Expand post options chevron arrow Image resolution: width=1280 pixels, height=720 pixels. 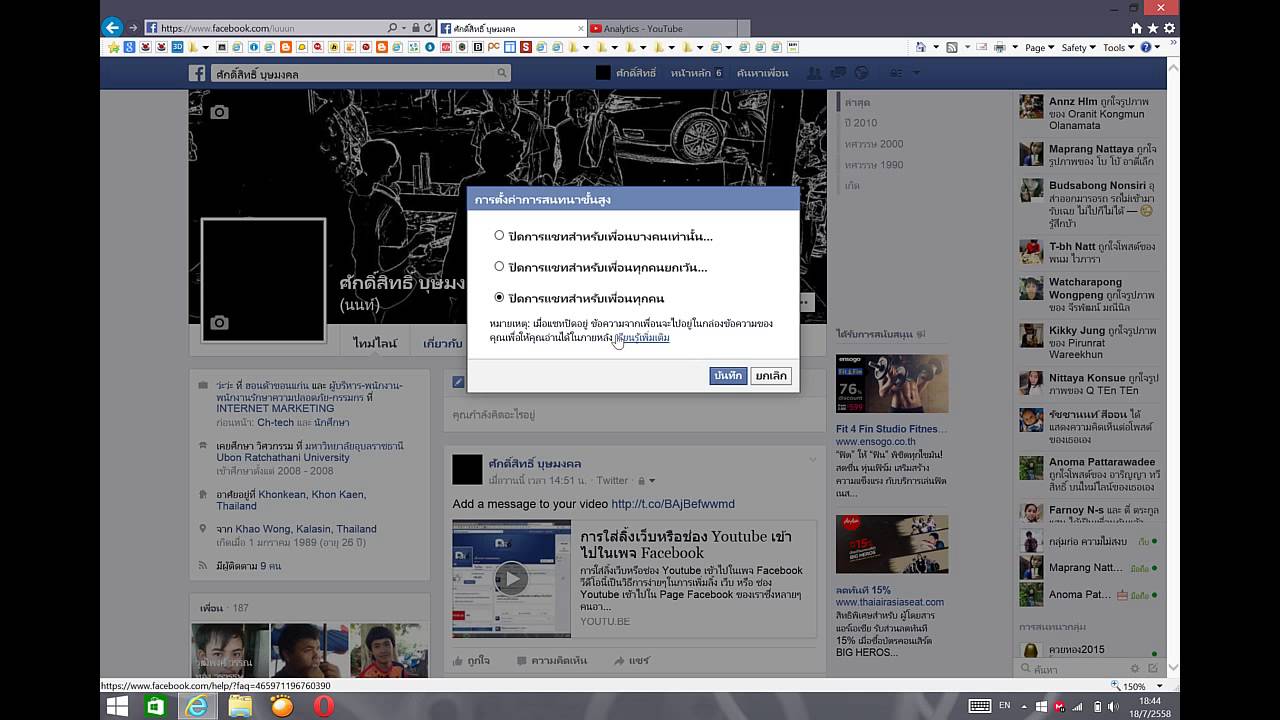click(812, 459)
